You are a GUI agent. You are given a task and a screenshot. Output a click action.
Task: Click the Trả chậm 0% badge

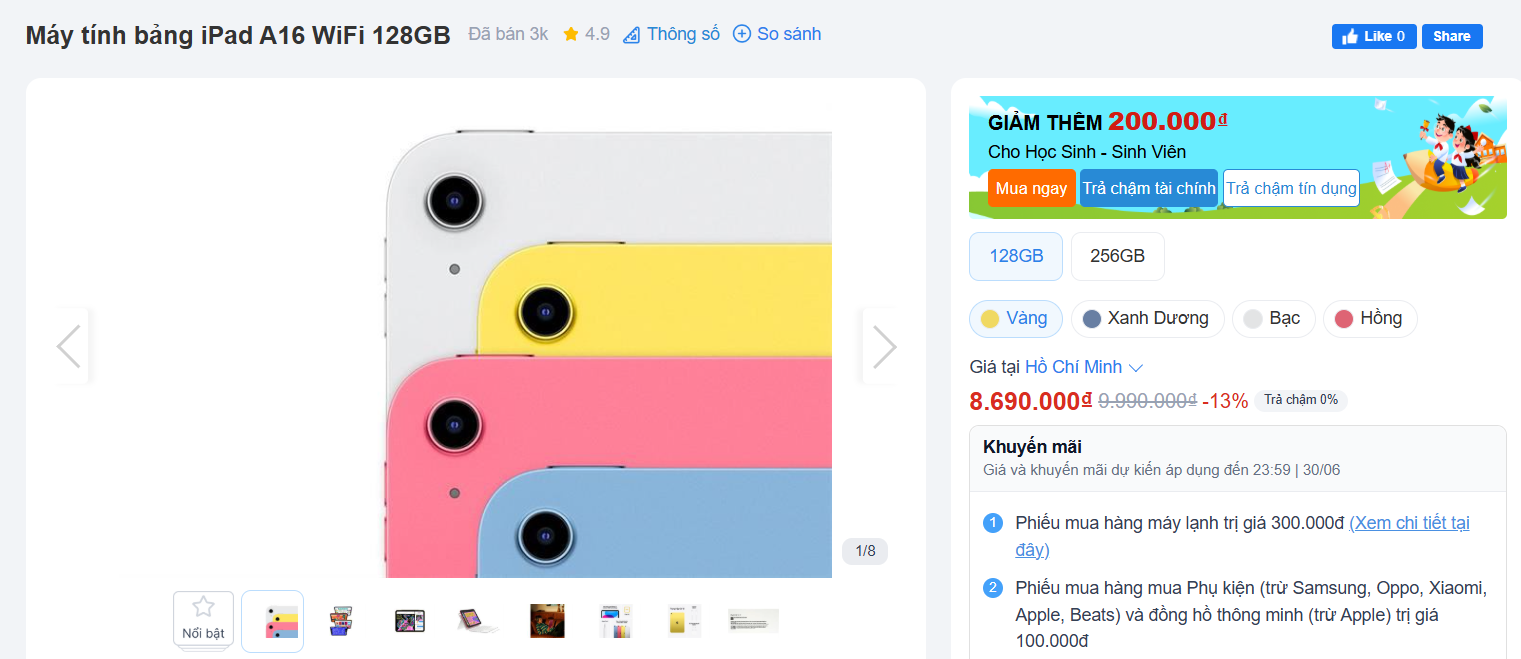pos(1300,400)
